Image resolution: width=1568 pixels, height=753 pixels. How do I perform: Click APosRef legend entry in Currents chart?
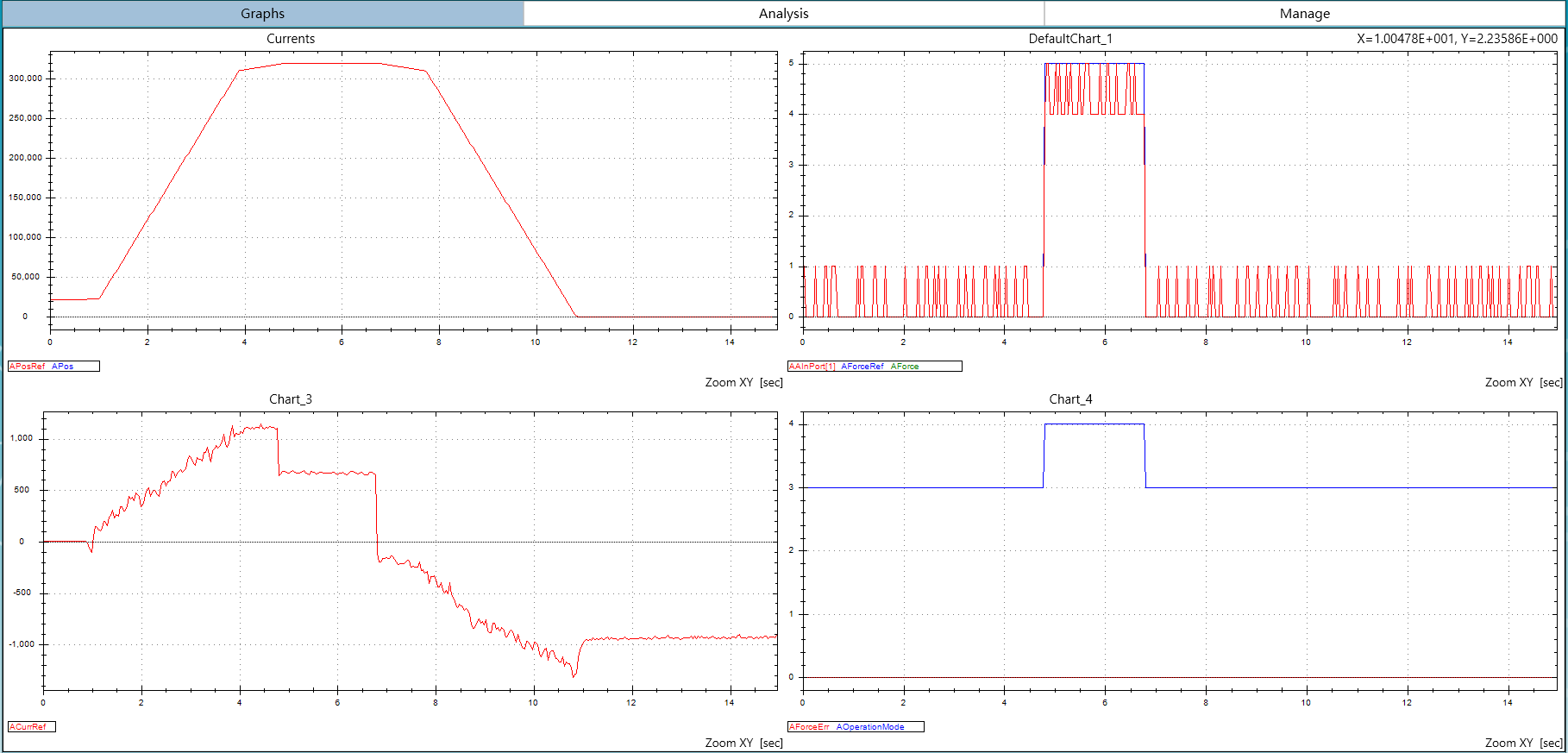coord(28,367)
